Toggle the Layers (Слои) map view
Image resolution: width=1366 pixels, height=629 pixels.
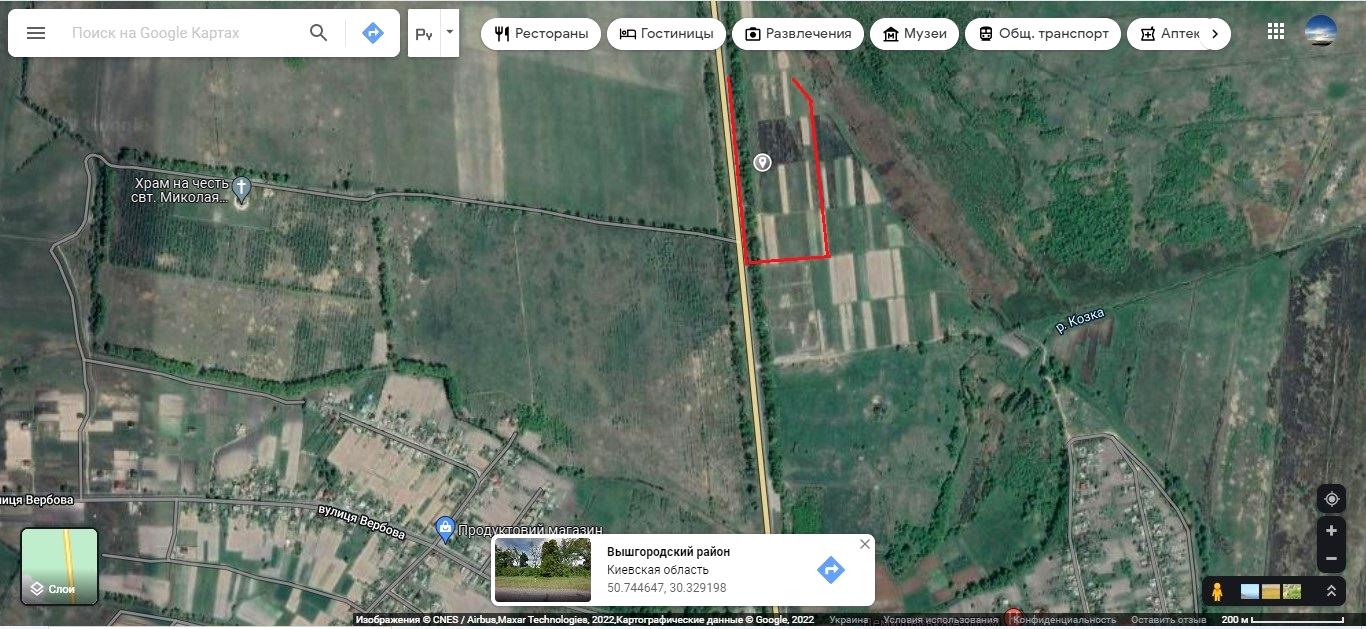[x=60, y=566]
